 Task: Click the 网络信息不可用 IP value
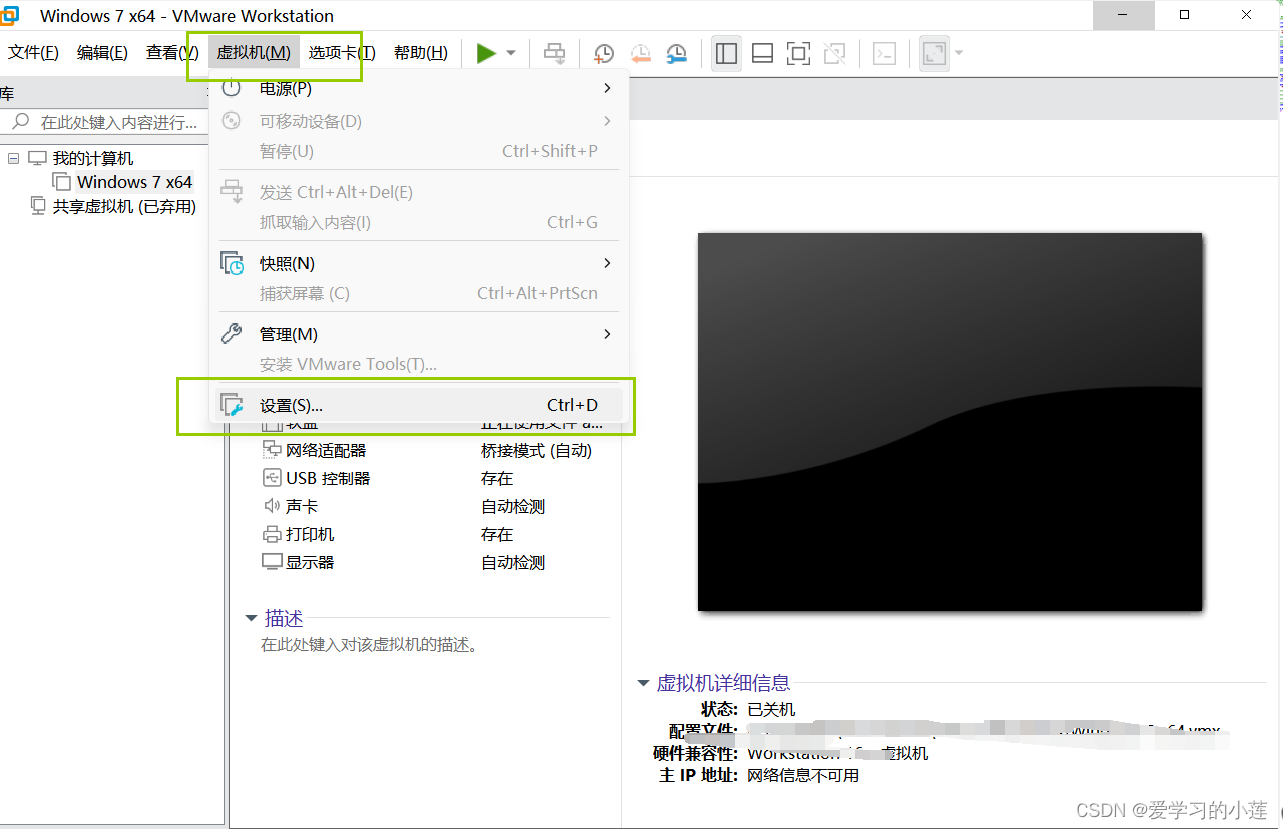click(803, 775)
